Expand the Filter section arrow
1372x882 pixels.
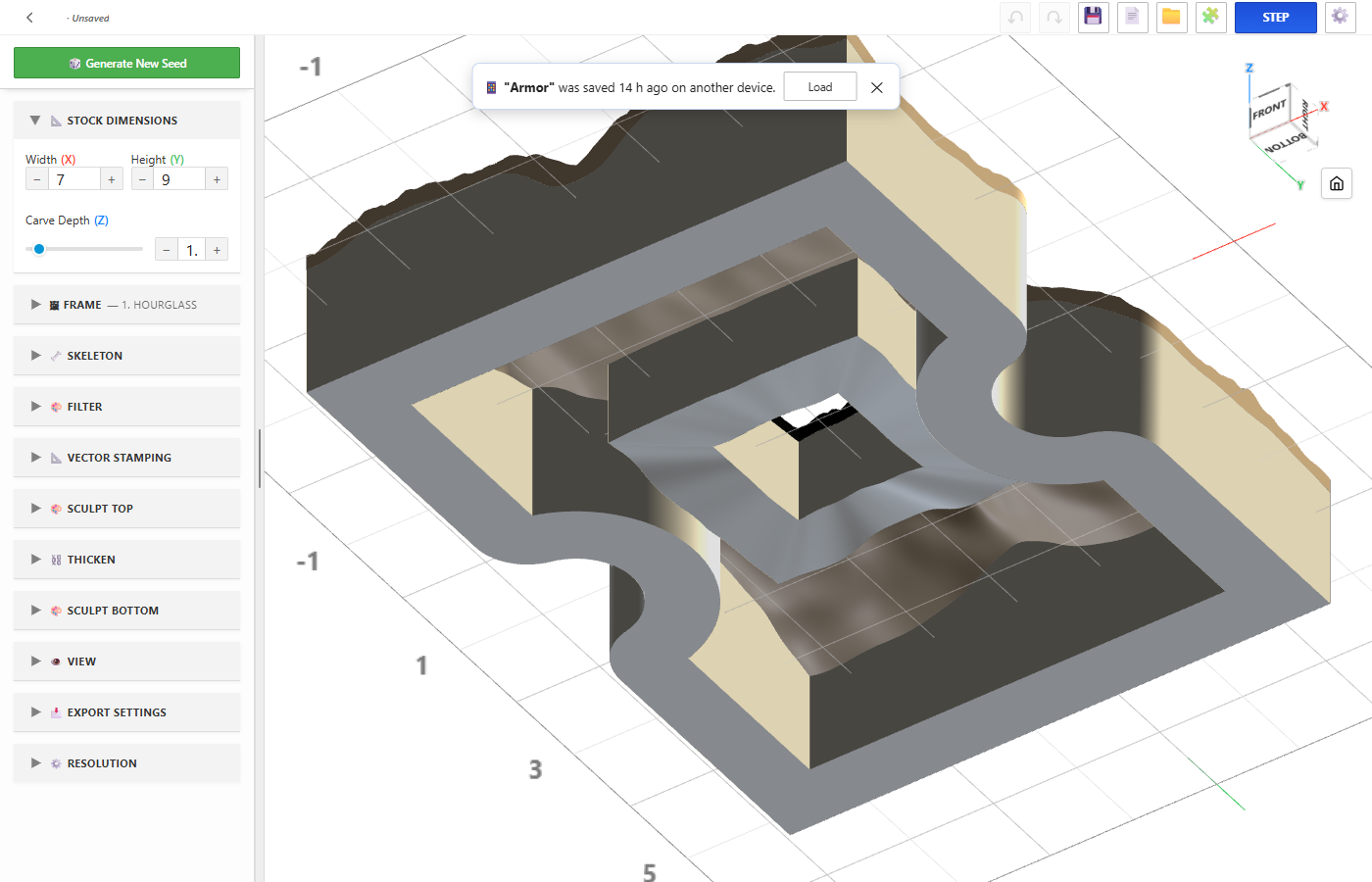click(35, 407)
